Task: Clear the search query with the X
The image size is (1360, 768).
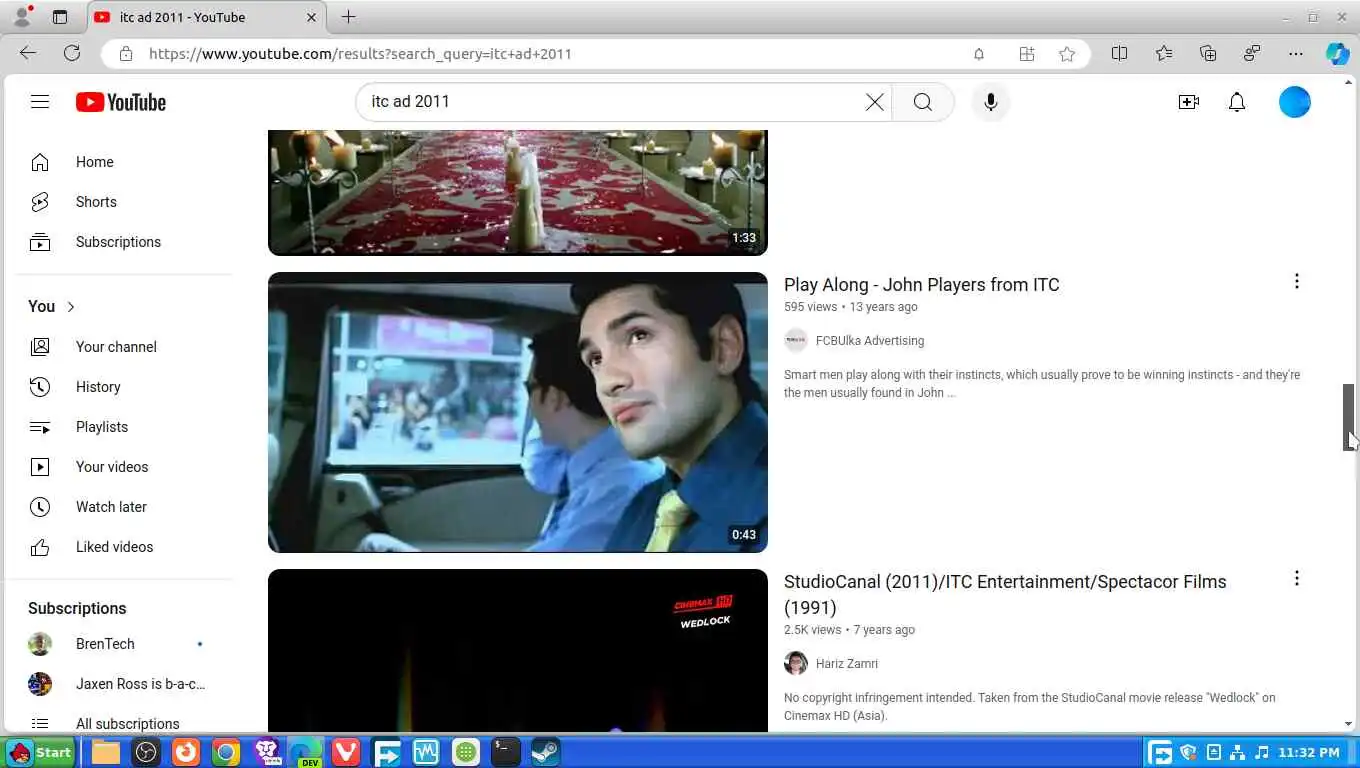Action: 875,102
